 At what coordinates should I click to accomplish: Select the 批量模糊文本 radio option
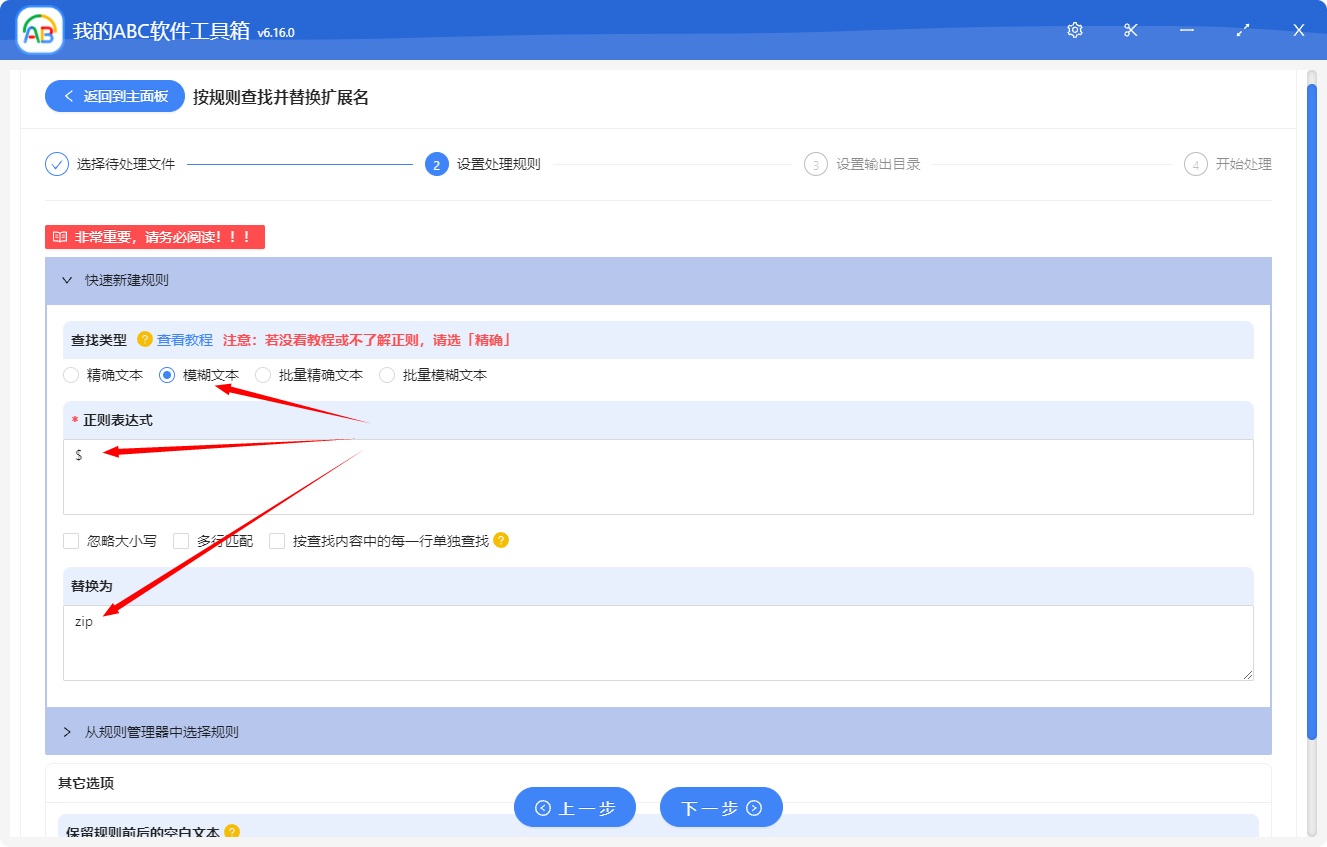click(x=387, y=375)
